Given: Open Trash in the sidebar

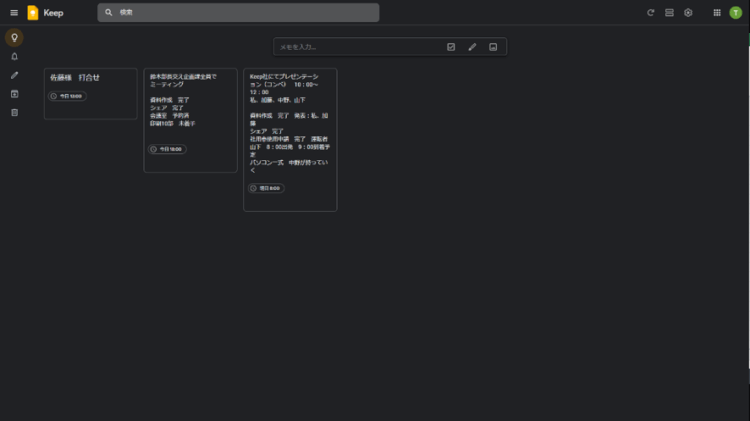Looking at the screenshot, I should point(14,112).
